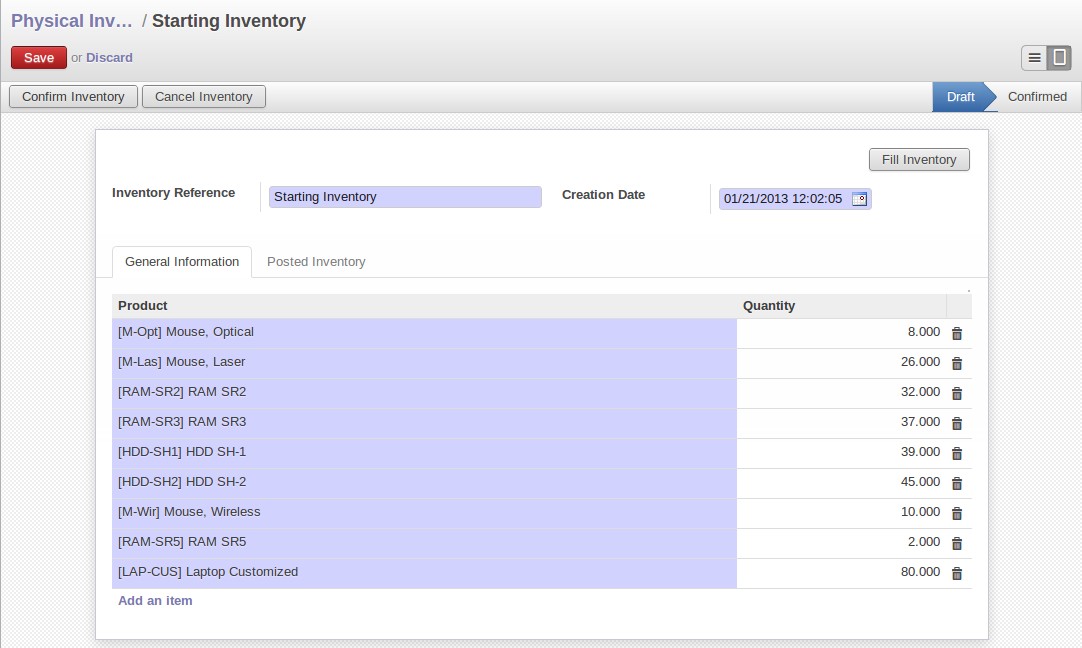The height and width of the screenshot is (648, 1082).
Task: Remove the RAM SR2 line item
Action: [956, 393]
